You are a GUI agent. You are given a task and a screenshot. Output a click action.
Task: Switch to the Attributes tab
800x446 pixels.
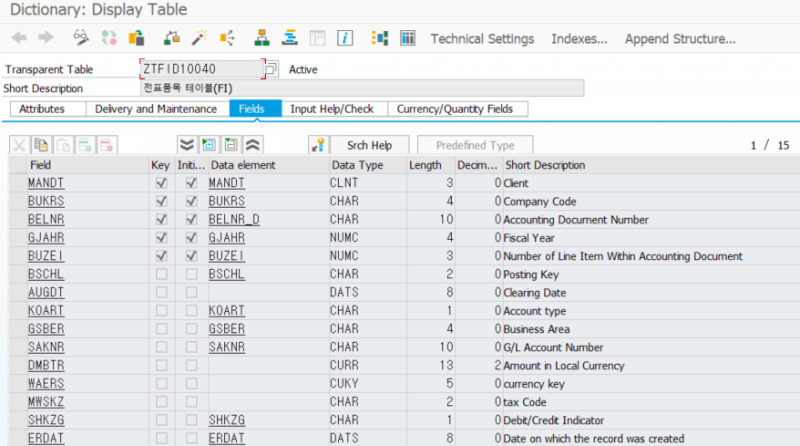point(48,109)
